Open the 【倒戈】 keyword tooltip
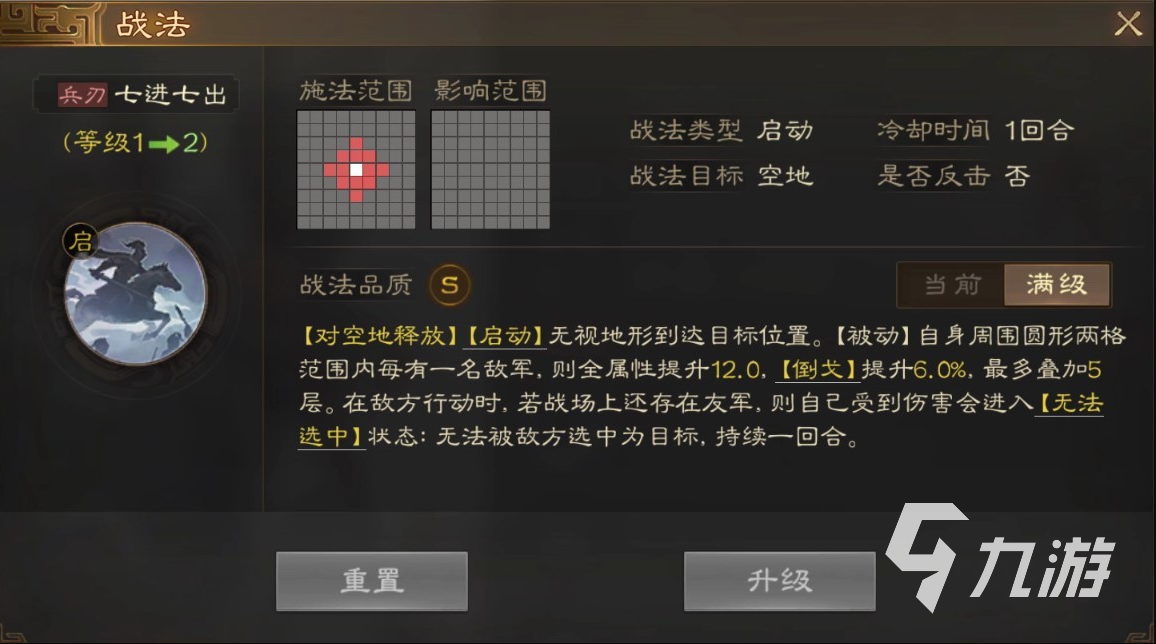This screenshot has height=644, width=1156. 818,369
